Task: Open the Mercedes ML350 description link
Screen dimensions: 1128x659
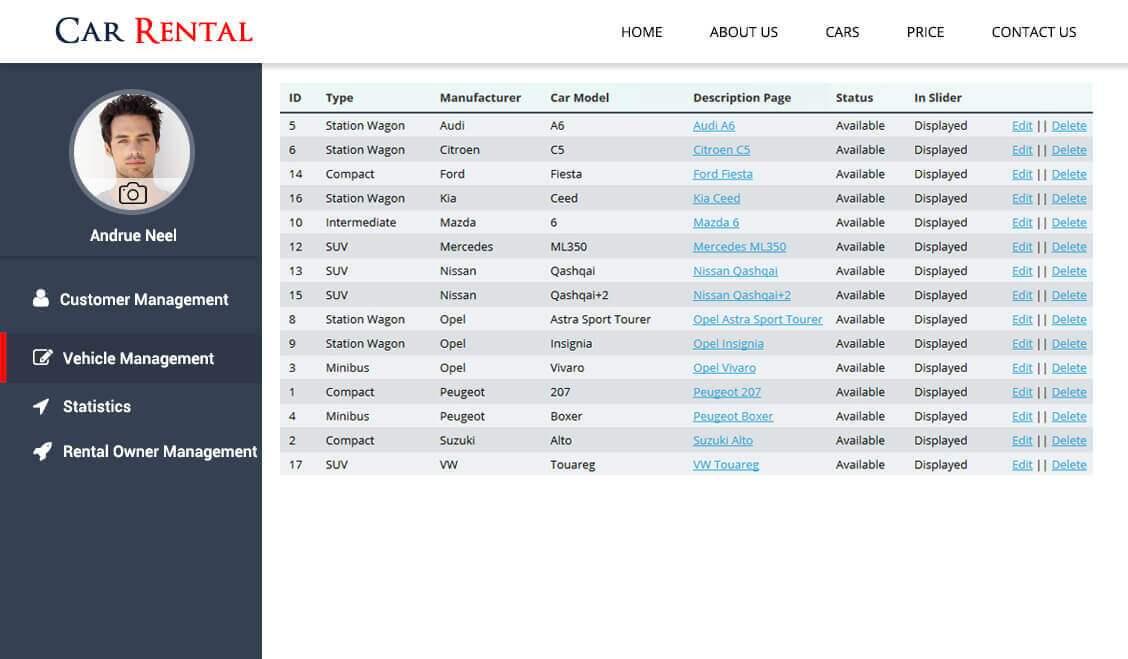Action: point(739,247)
